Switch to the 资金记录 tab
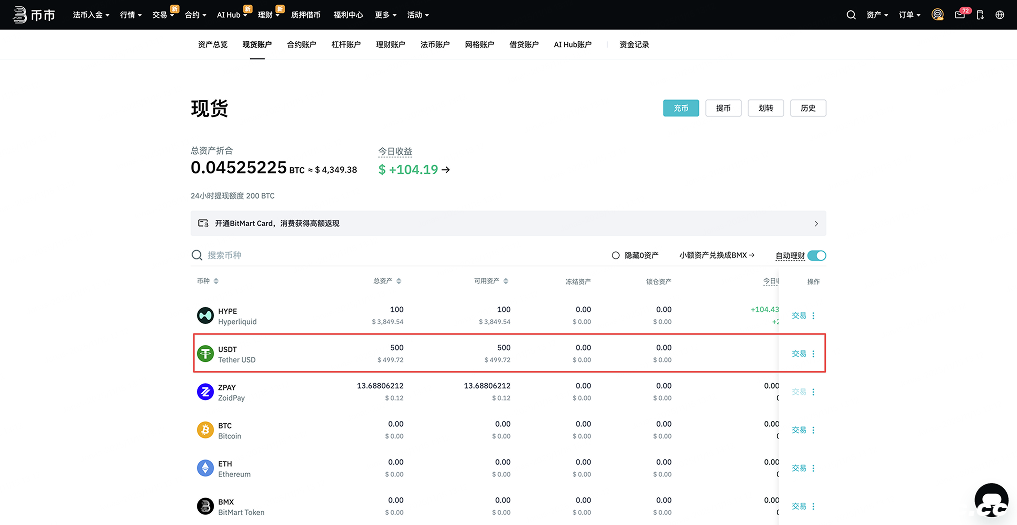This screenshot has width=1017, height=525. (x=634, y=45)
